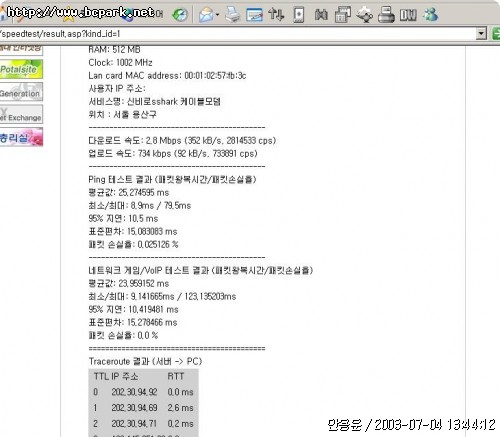Open the Potalsite sidebar banner
500x437 pixels.
[21, 69]
